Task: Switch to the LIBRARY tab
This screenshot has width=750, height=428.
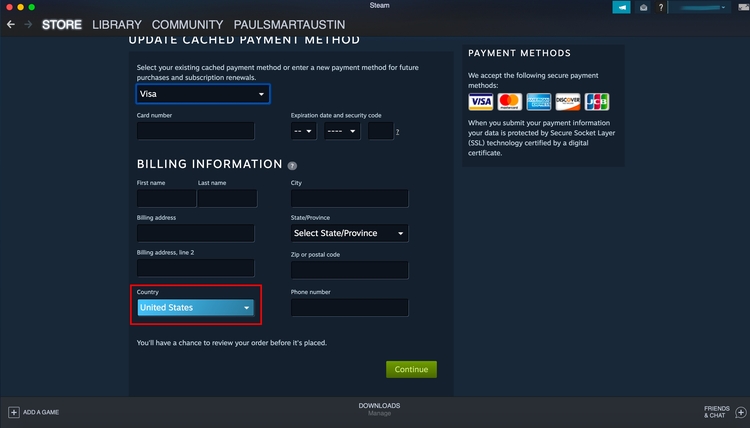Action: click(117, 24)
